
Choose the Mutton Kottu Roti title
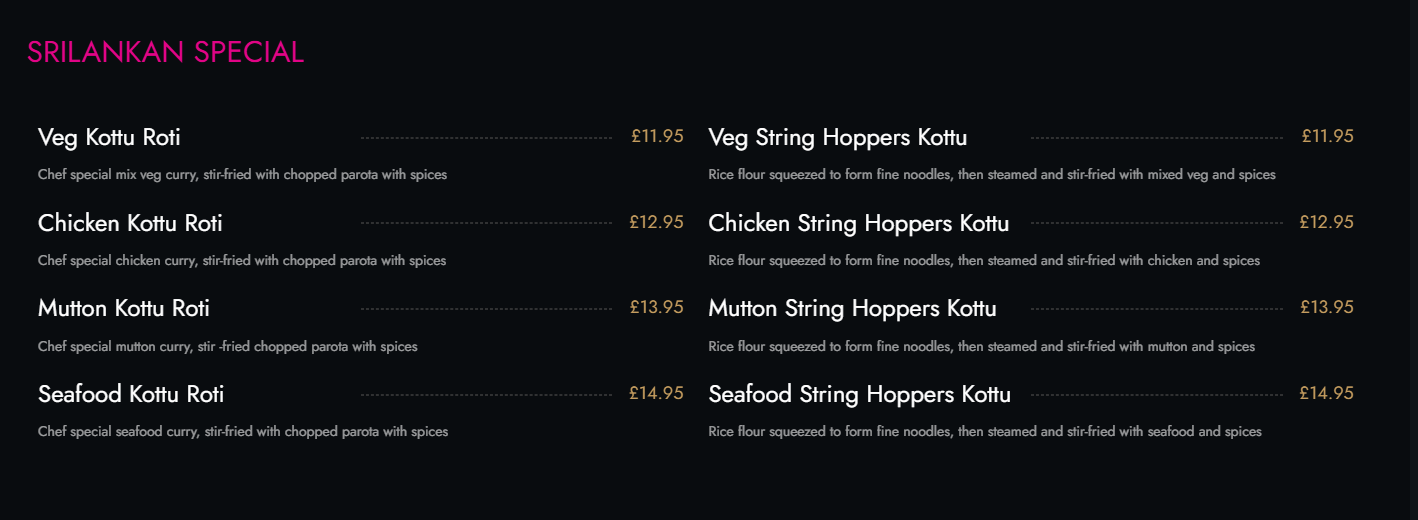point(124,308)
